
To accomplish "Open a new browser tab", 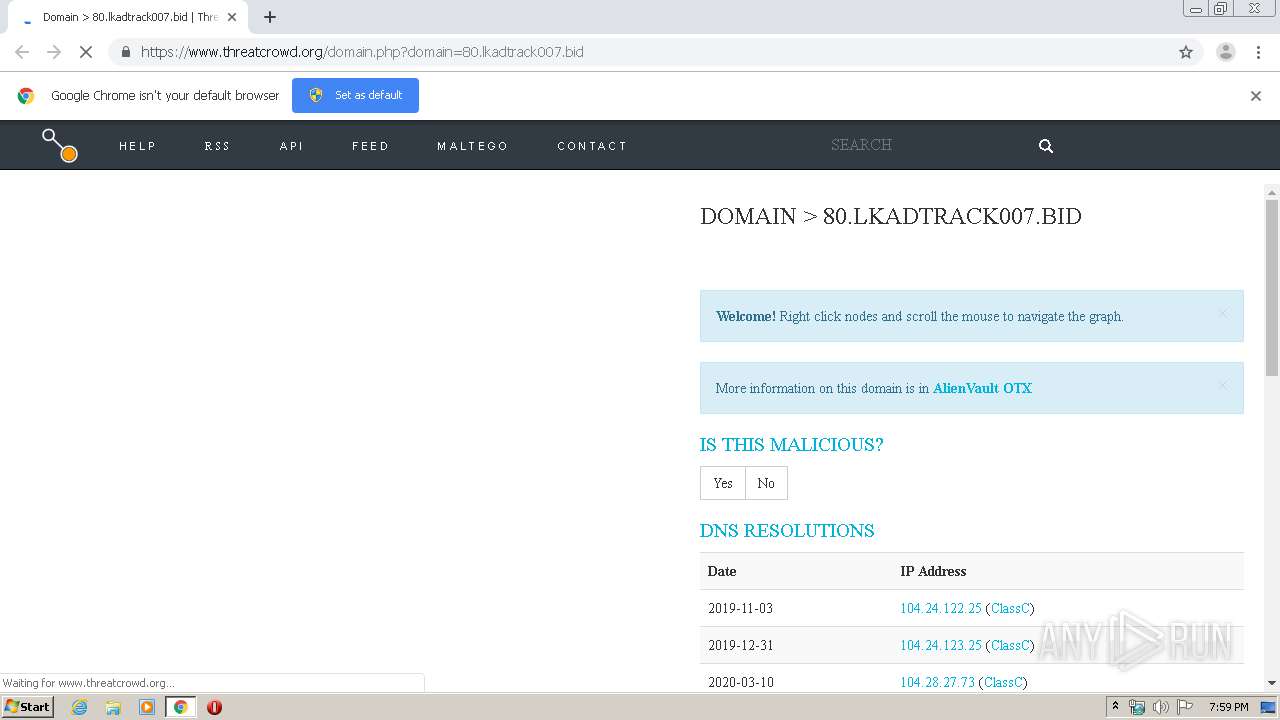I will 270,17.
